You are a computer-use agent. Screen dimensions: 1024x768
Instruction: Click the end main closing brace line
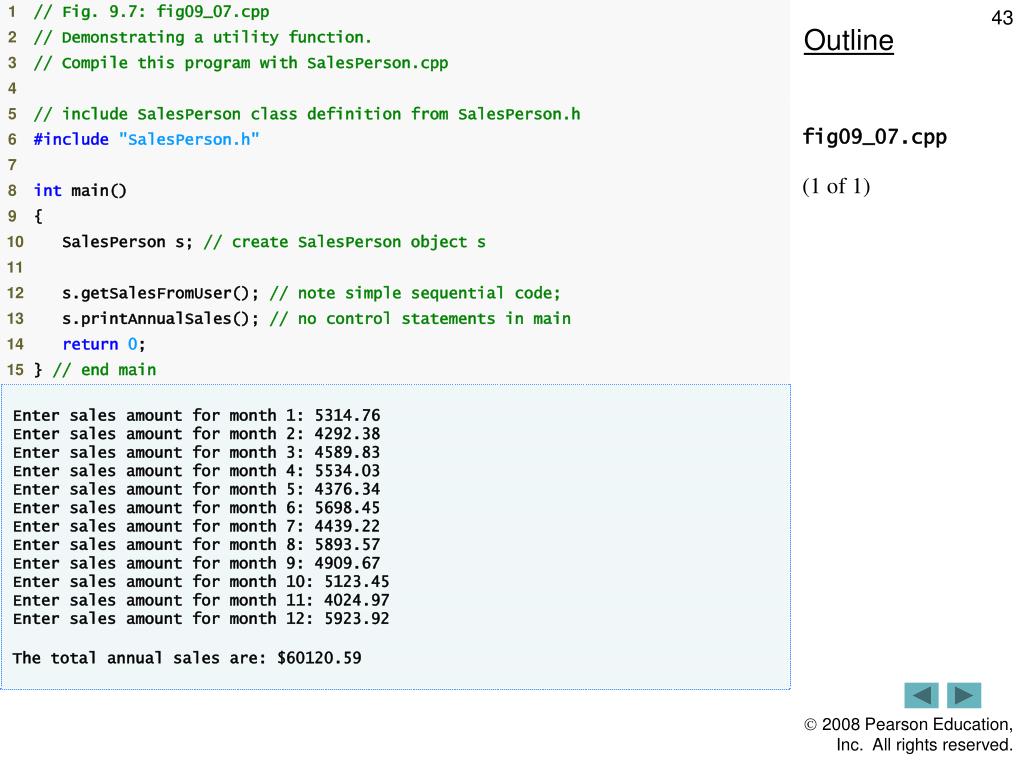[x=95, y=370]
